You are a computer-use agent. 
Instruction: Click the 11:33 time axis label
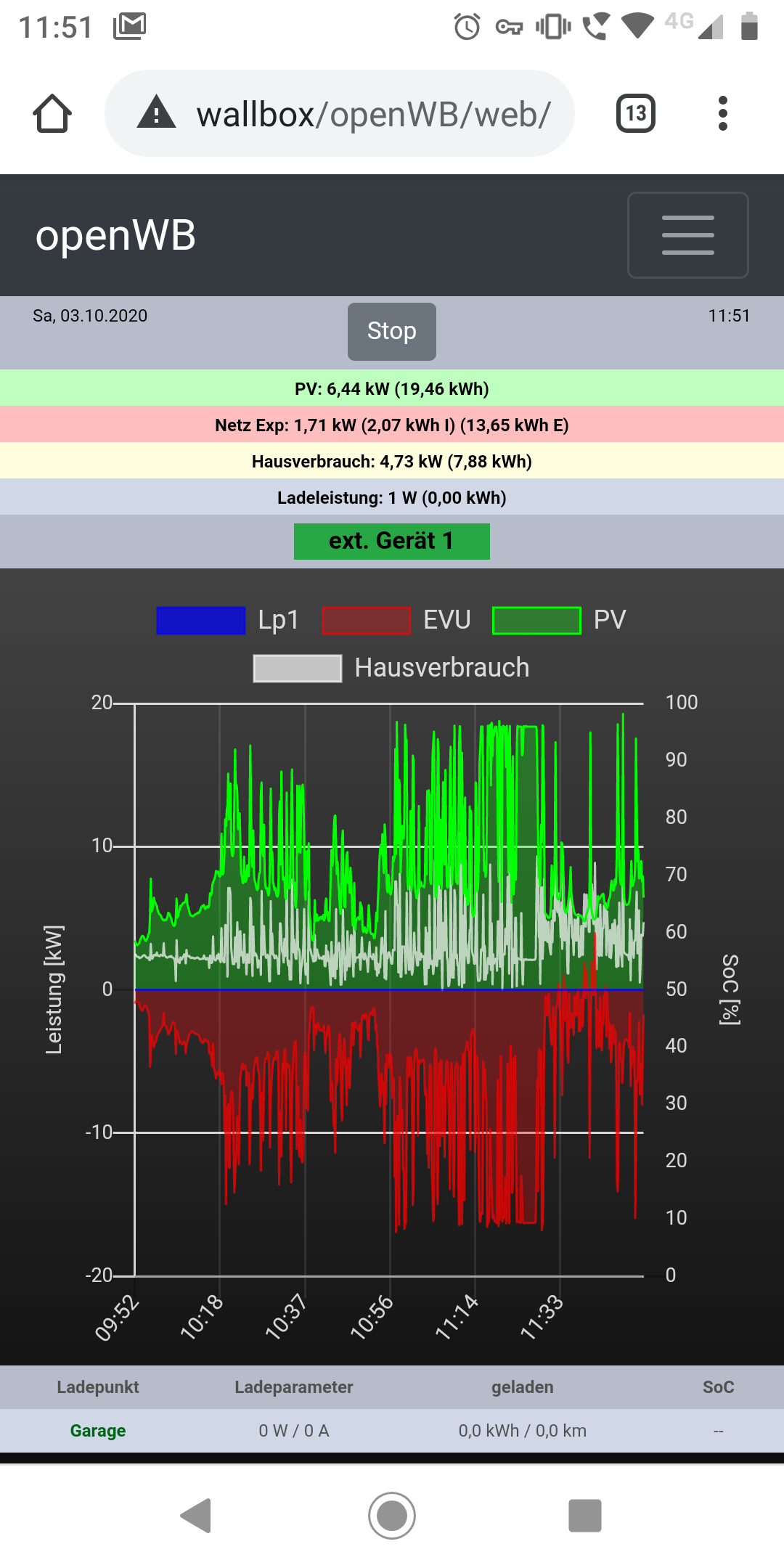[x=542, y=1318]
